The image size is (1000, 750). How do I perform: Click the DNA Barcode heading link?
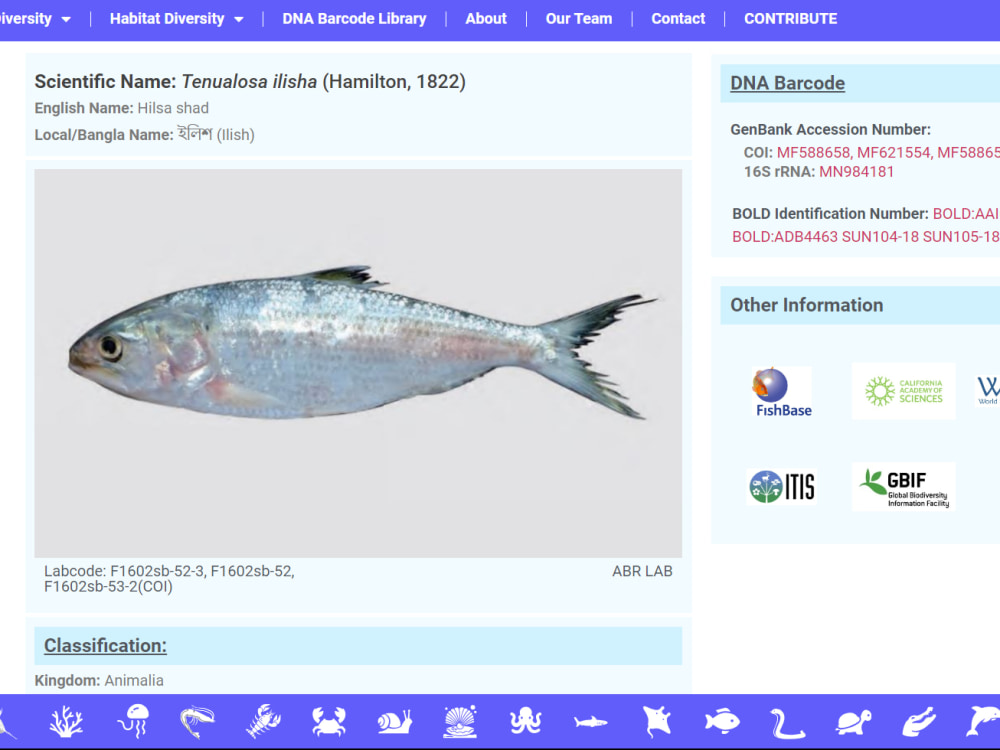pos(788,83)
